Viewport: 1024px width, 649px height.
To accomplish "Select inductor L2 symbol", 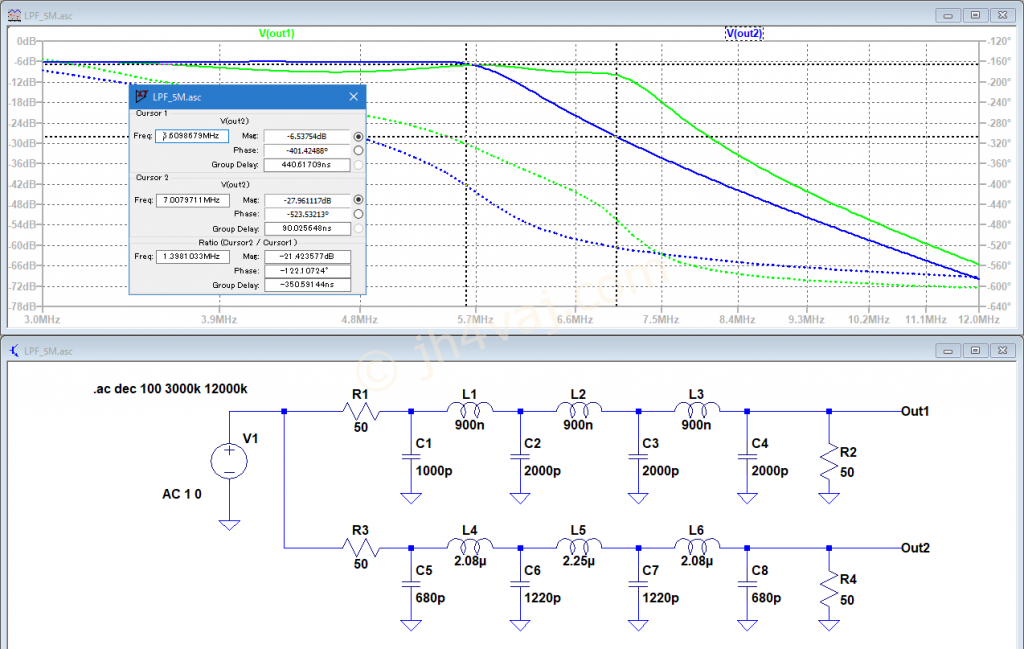I will (x=579, y=409).
